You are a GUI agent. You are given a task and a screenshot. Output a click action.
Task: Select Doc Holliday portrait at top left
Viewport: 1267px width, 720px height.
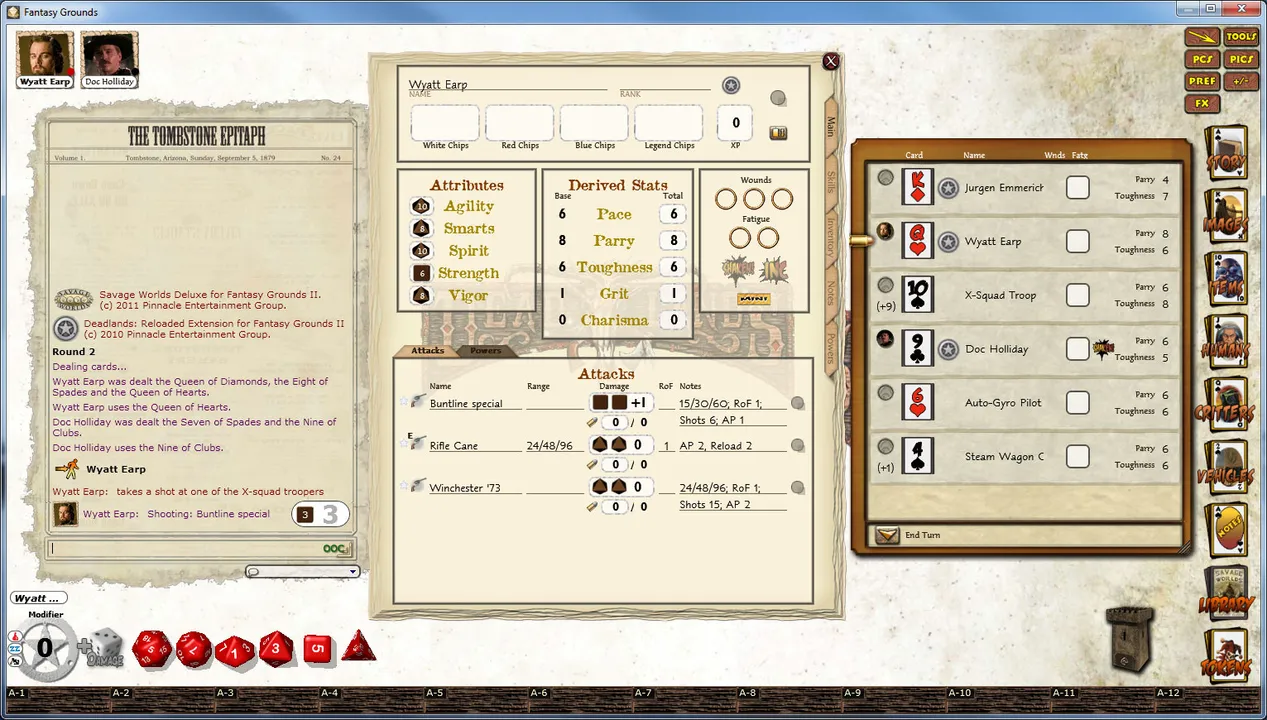click(x=109, y=60)
